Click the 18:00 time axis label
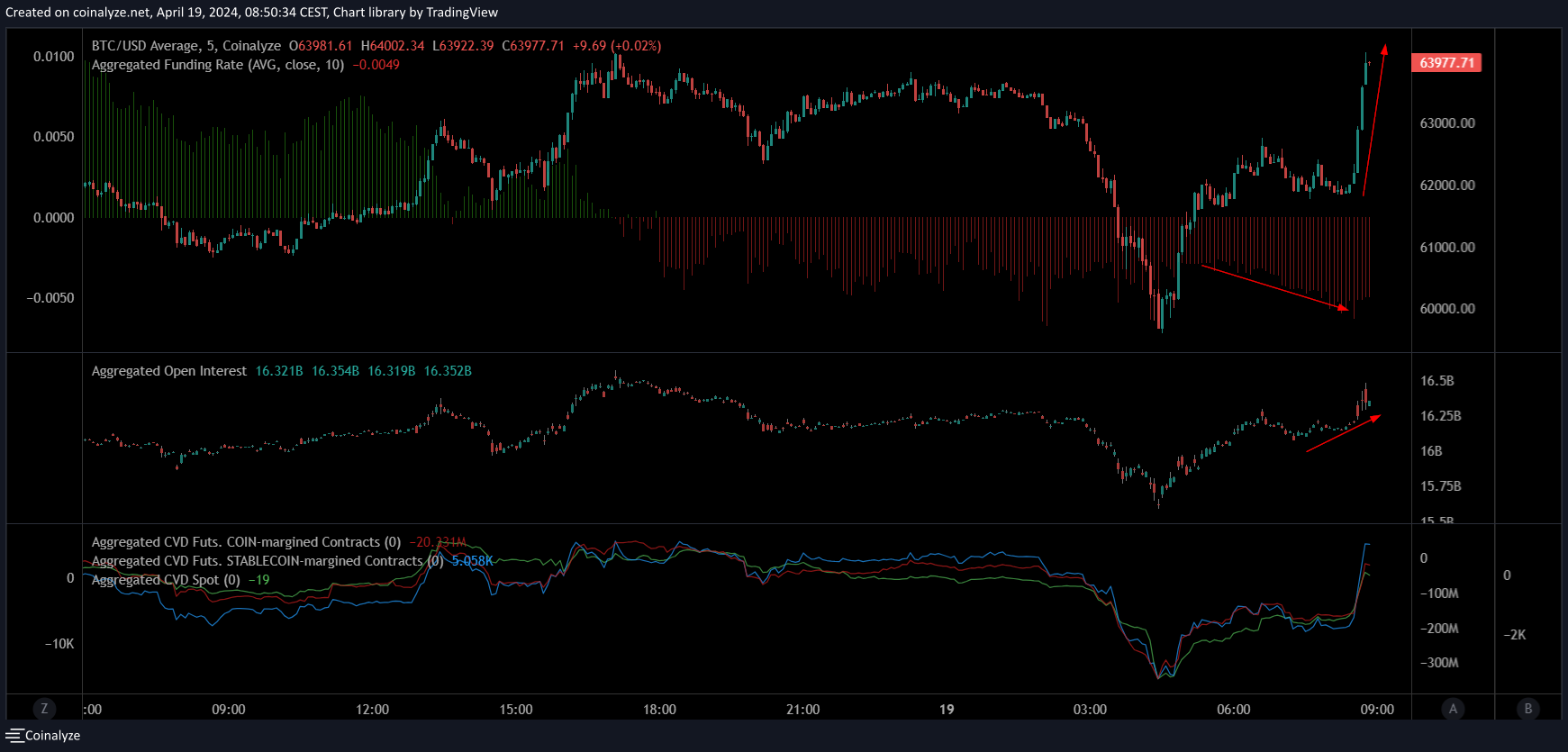 click(659, 710)
